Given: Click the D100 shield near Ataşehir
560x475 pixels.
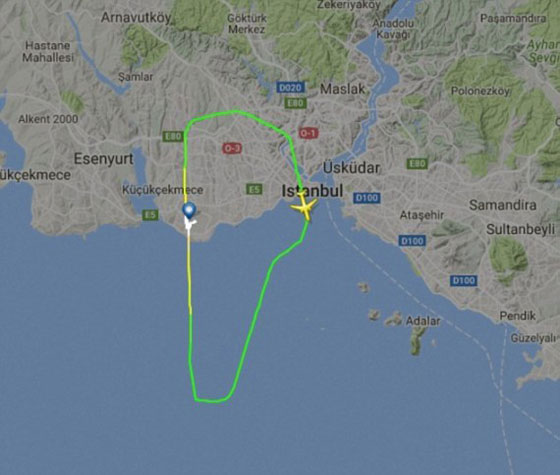Looking at the screenshot, I should tap(412, 241).
